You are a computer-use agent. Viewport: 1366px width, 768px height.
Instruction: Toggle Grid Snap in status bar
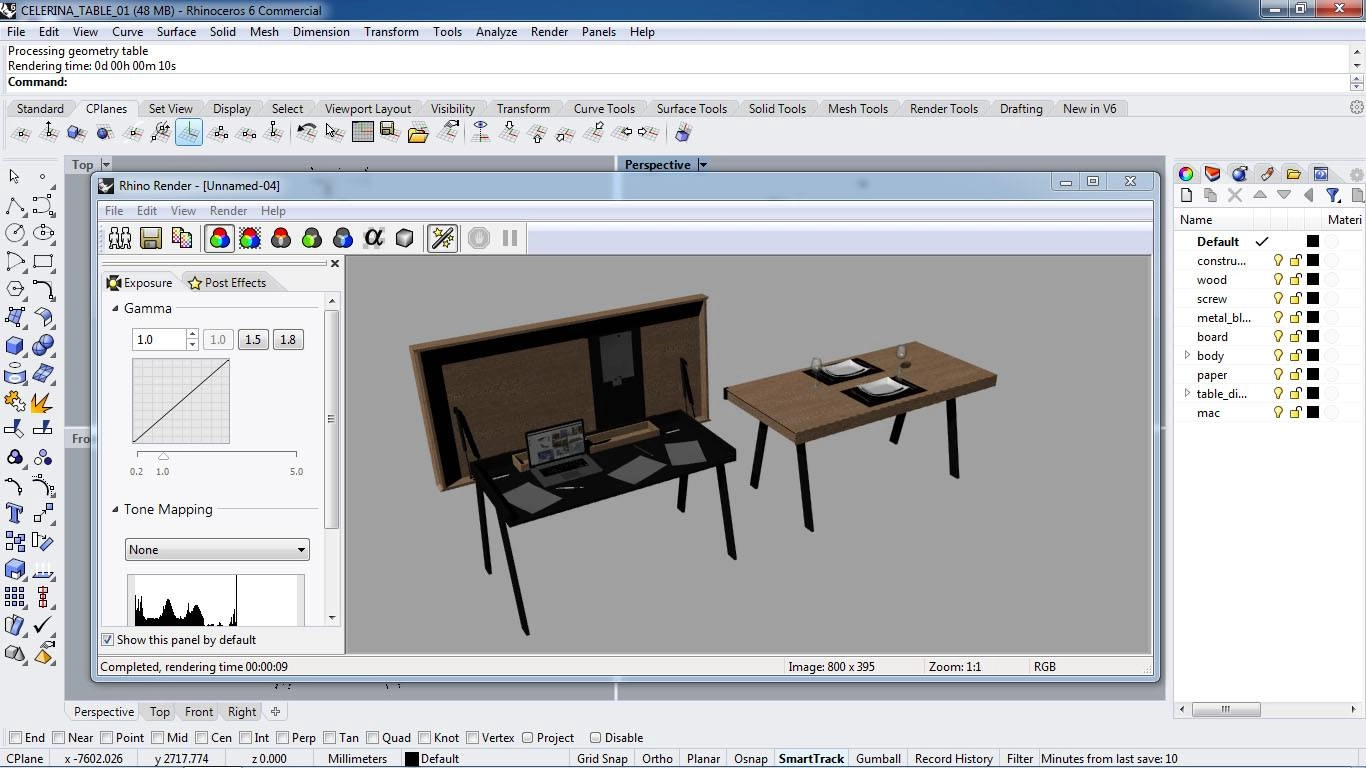602,759
